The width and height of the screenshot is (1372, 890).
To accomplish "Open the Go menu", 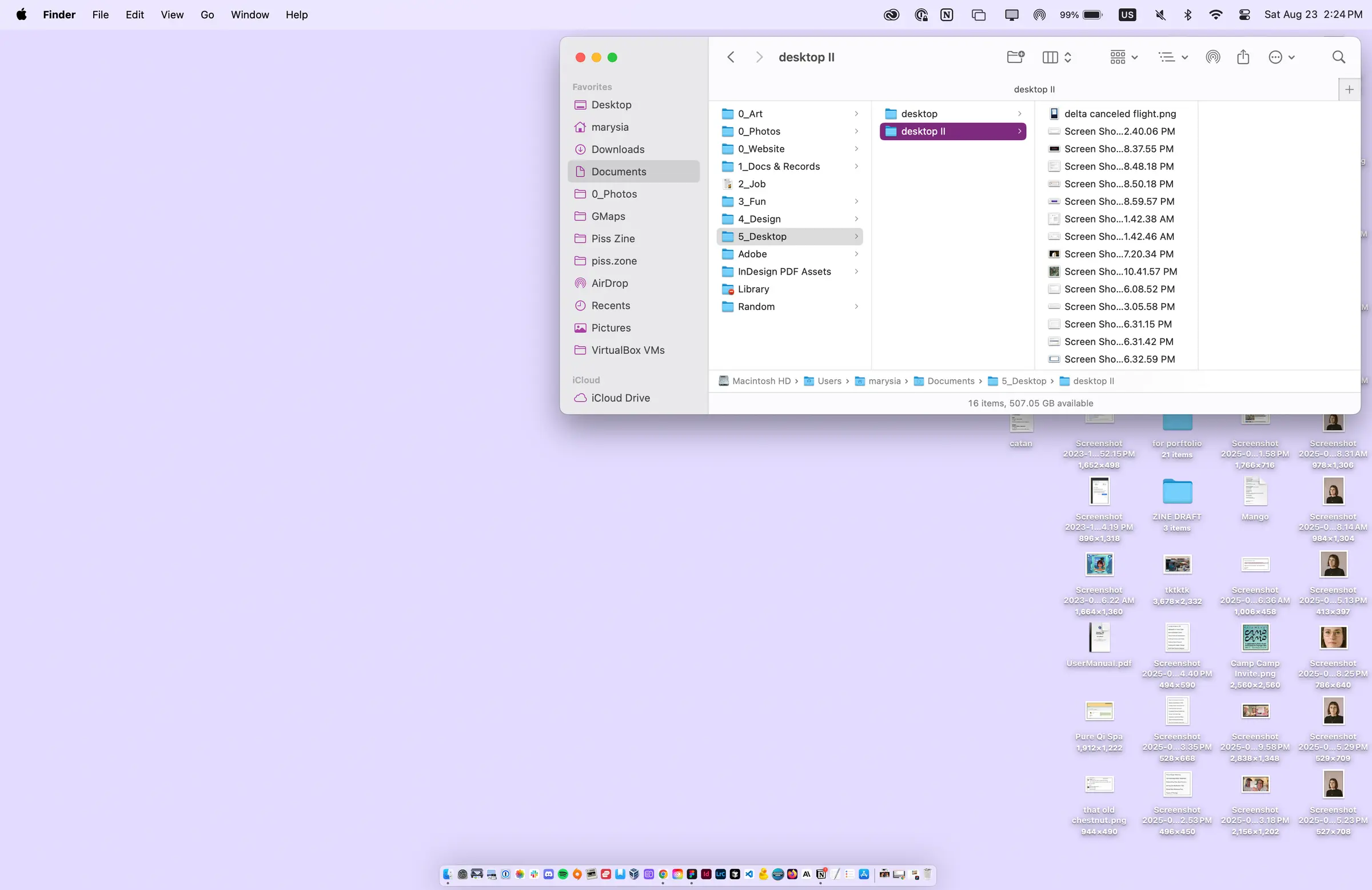I will click(x=207, y=15).
